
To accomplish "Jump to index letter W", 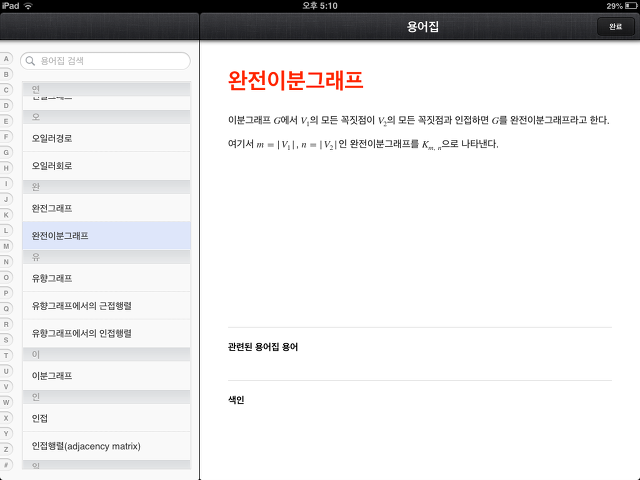I will tap(6, 402).
